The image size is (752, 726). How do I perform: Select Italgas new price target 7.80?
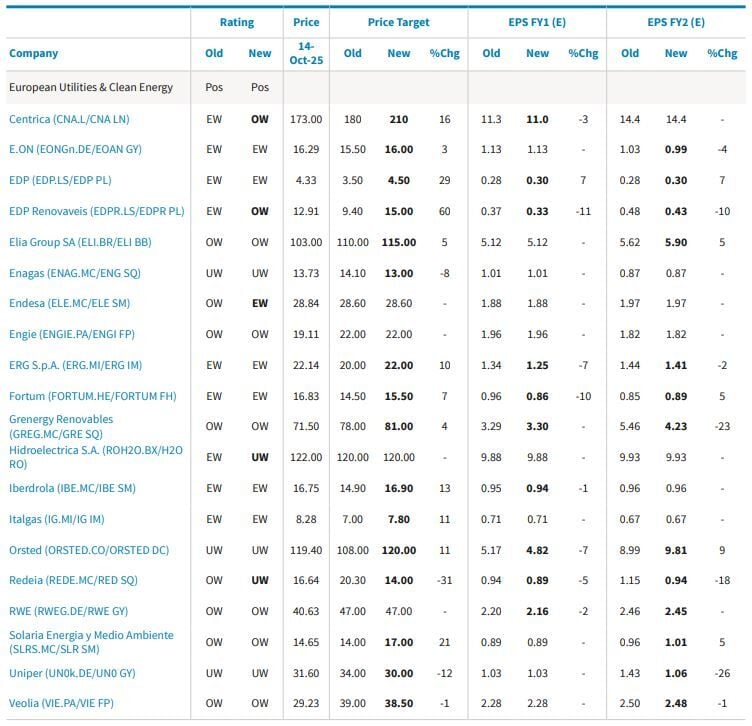pos(399,519)
